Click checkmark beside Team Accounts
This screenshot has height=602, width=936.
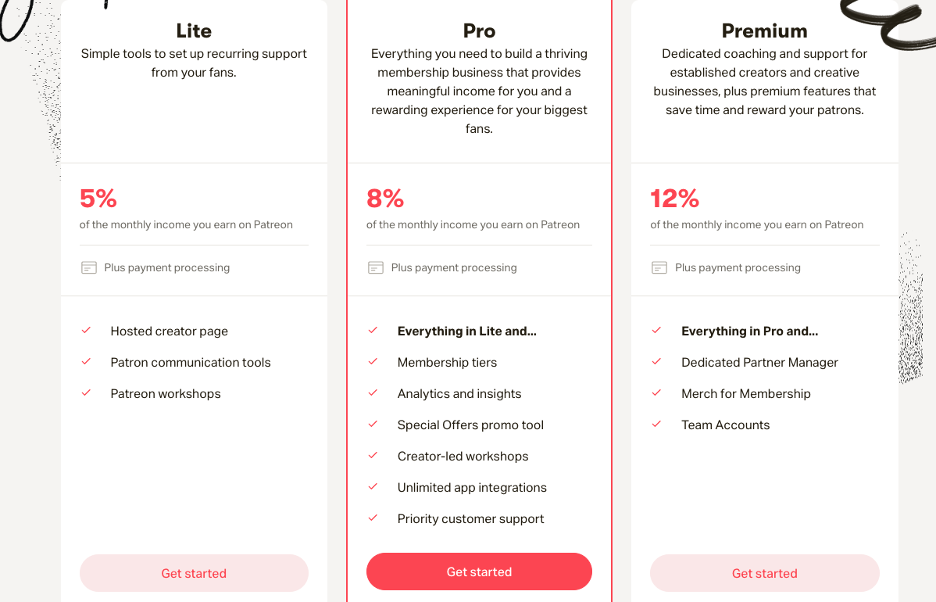[656, 424]
